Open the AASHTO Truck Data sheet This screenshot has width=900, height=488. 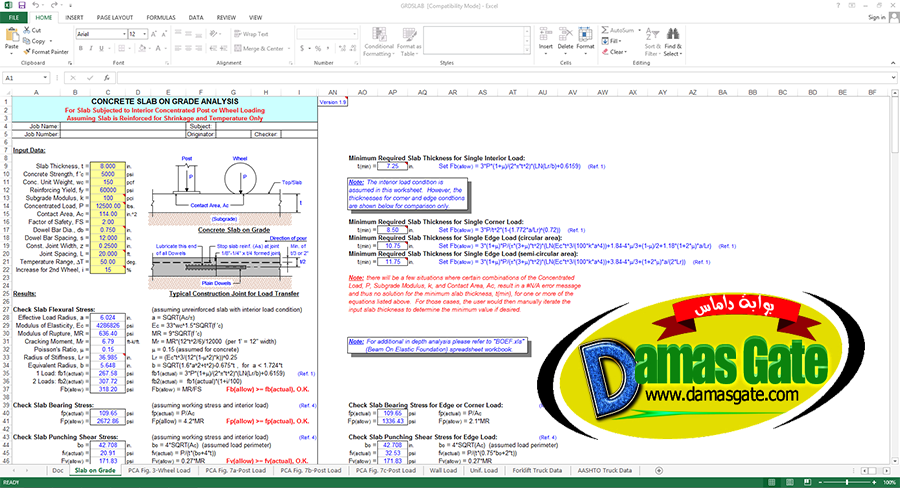point(605,470)
